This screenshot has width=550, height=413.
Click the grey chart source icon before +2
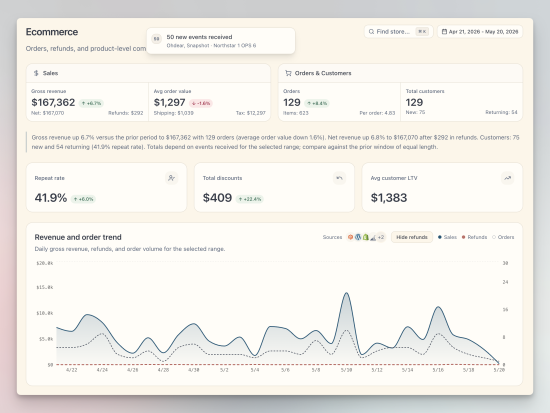(x=373, y=238)
